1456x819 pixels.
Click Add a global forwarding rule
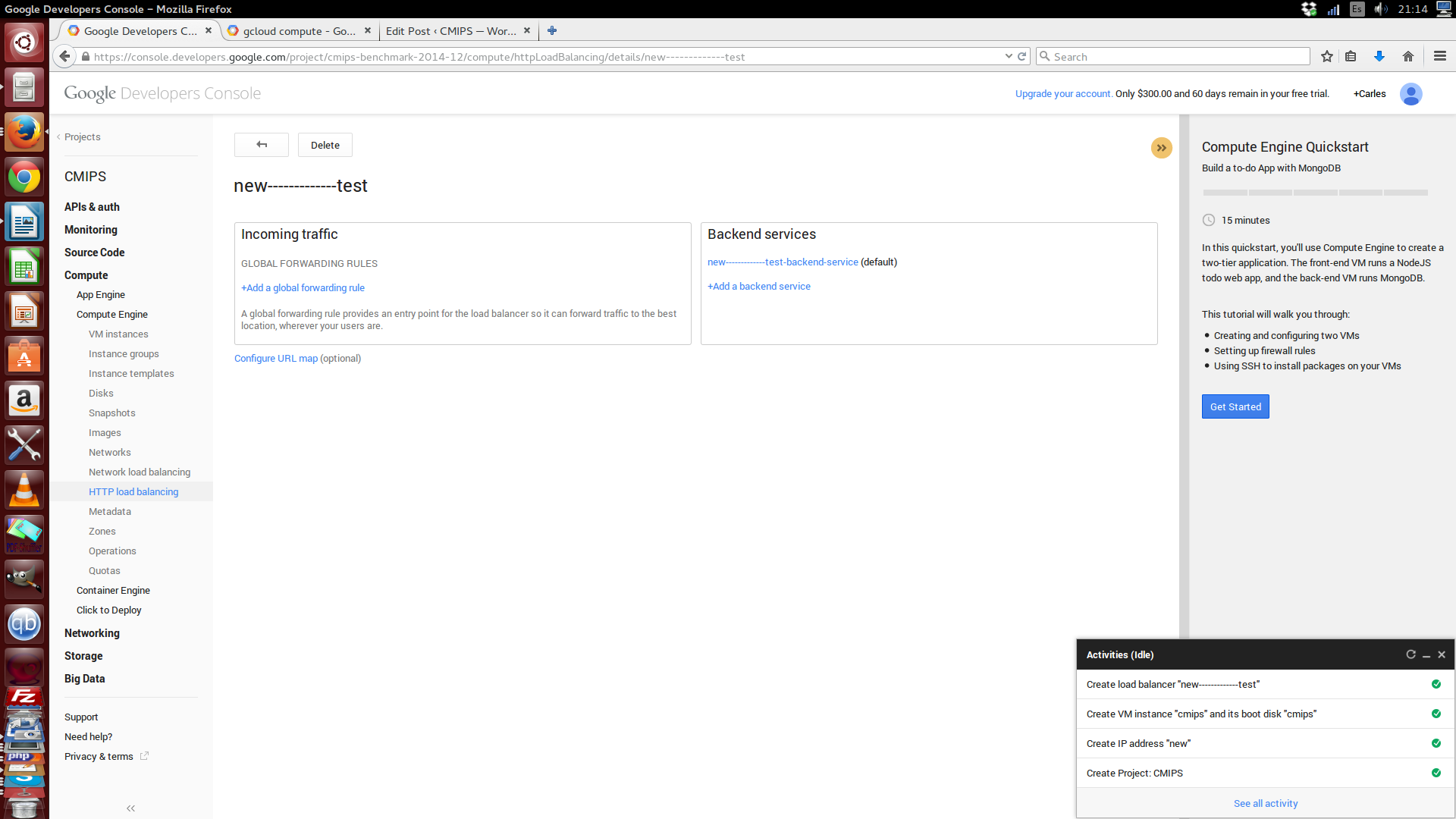tap(303, 288)
